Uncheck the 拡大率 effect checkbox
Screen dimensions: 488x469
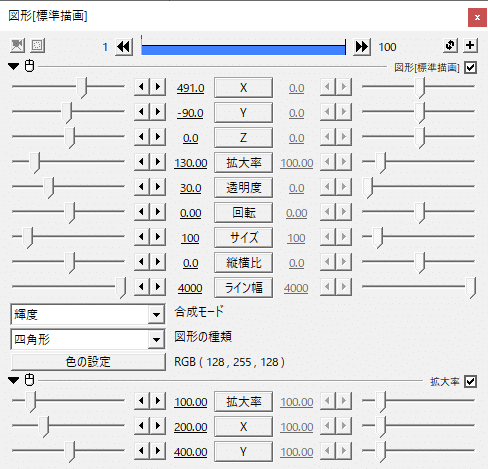[x=470, y=382]
